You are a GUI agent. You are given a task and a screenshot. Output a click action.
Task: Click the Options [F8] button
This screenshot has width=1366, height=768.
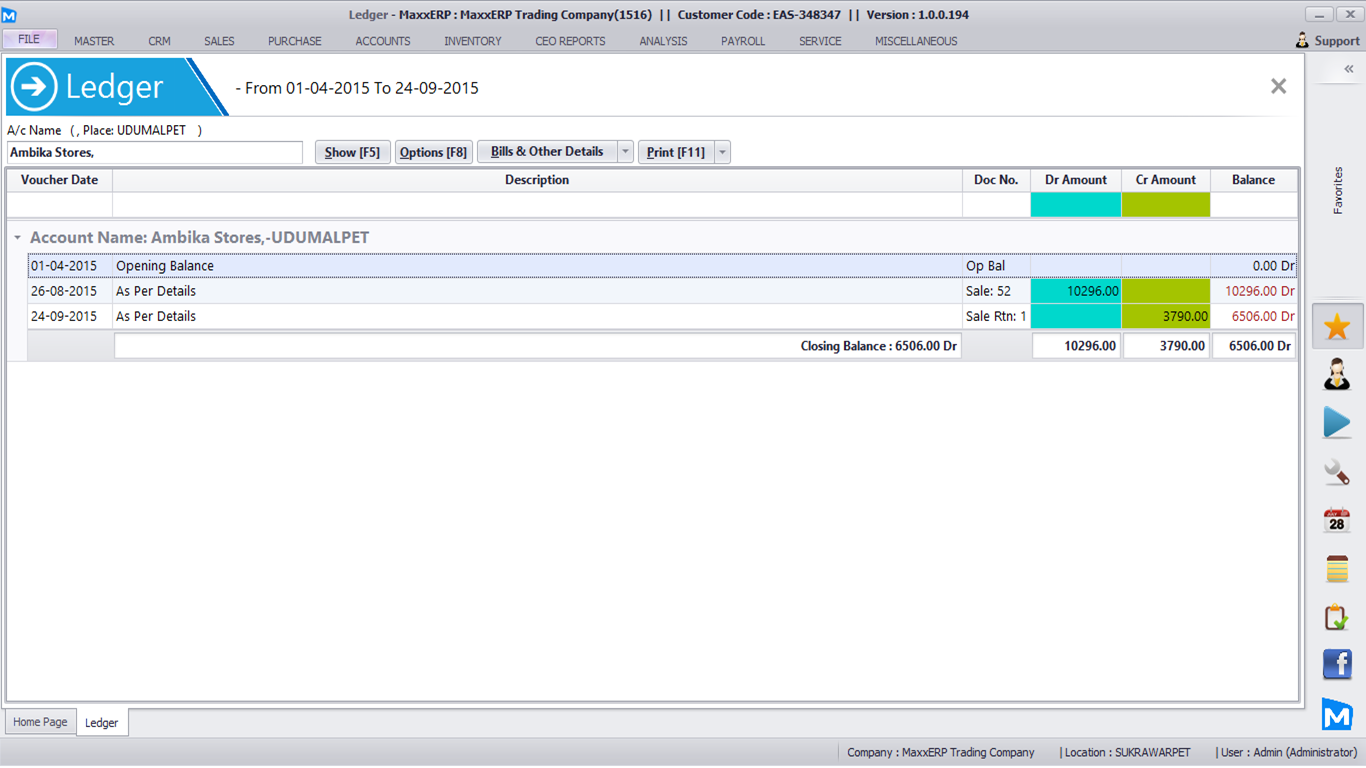point(433,152)
